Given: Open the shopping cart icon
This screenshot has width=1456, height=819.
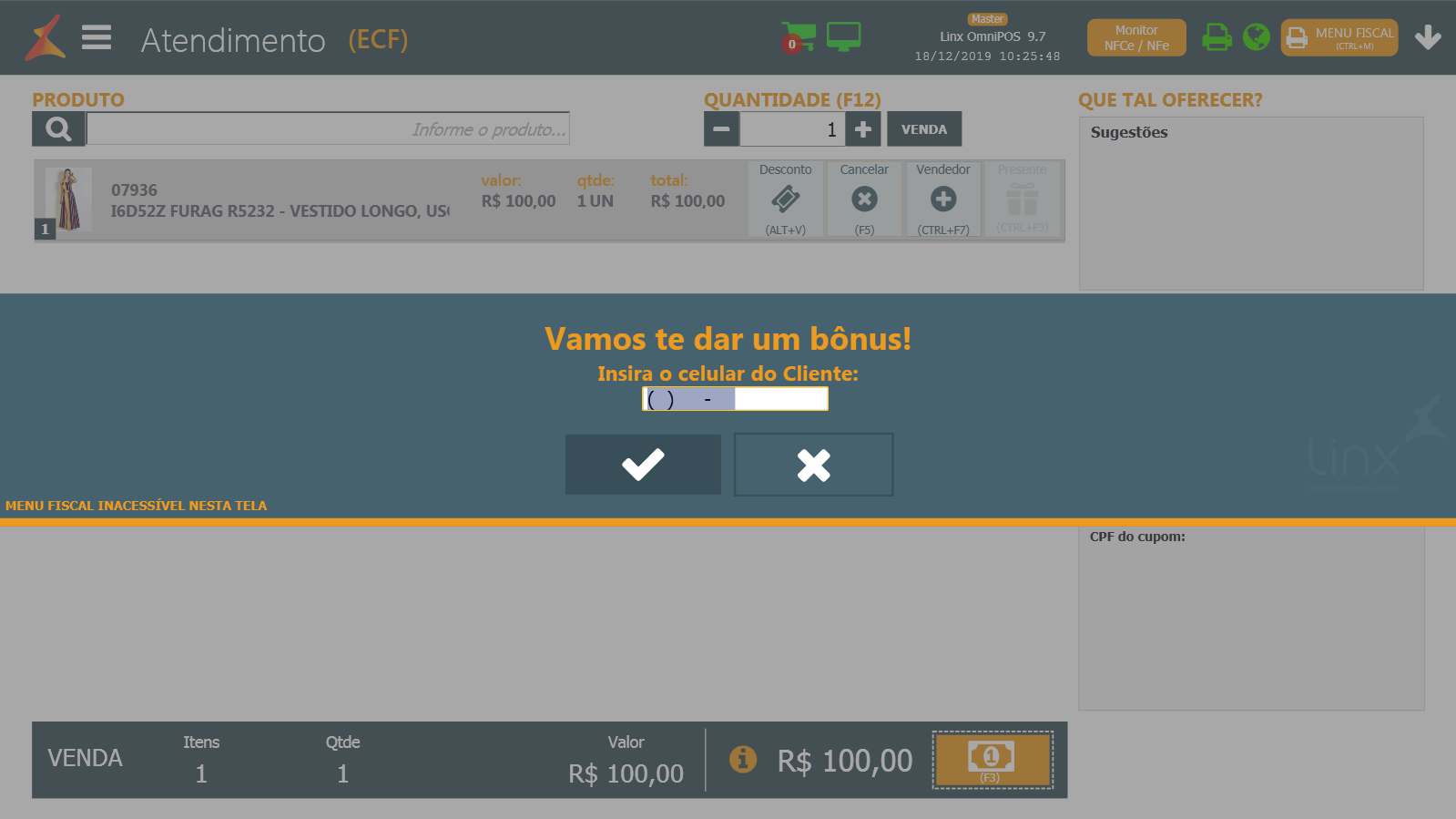Looking at the screenshot, I should coord(798,37).
